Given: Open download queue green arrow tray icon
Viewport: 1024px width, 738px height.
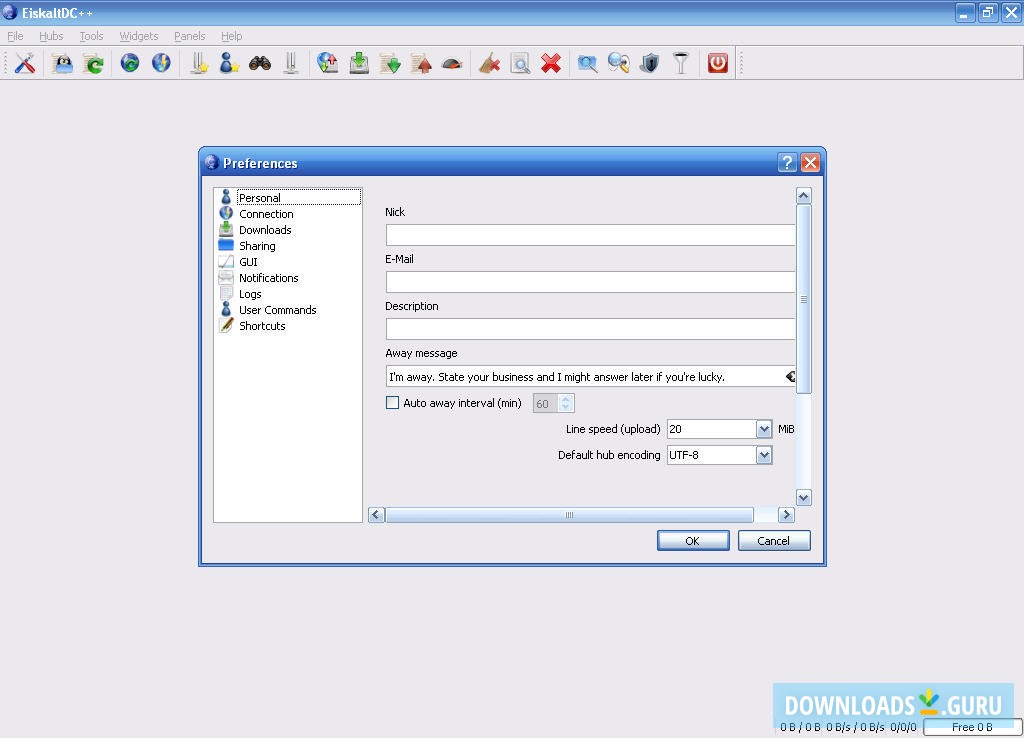Looking at the screenshot, I should [359, 63].
